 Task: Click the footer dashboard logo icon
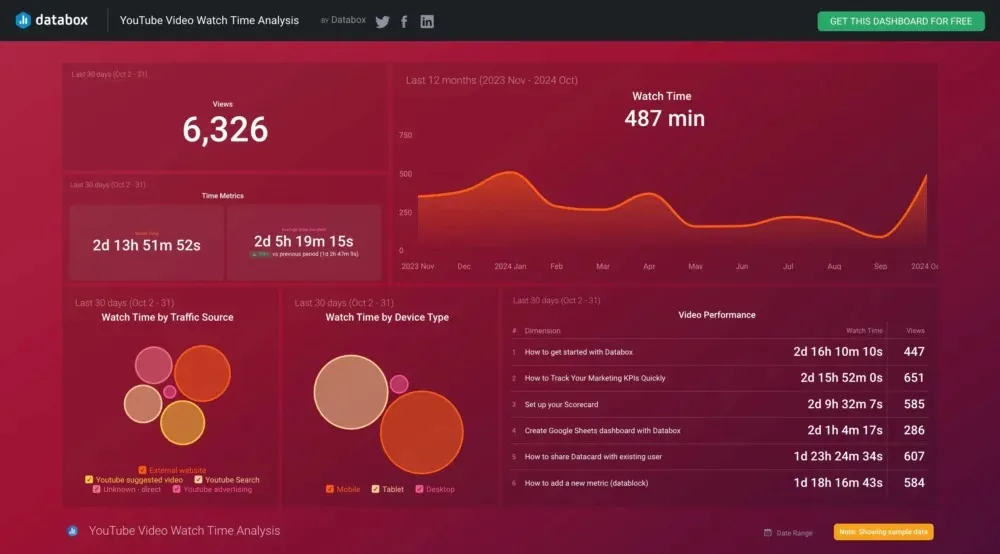[x=72, y=531]
